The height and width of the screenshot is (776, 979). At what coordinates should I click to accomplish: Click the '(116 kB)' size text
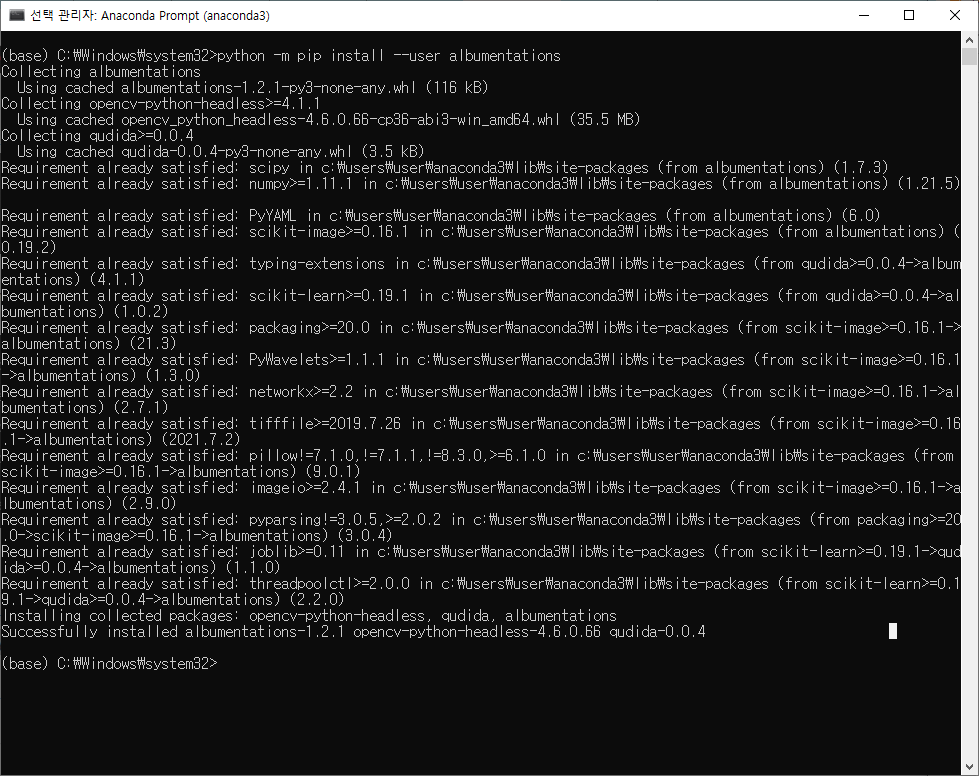click(456, 87)
